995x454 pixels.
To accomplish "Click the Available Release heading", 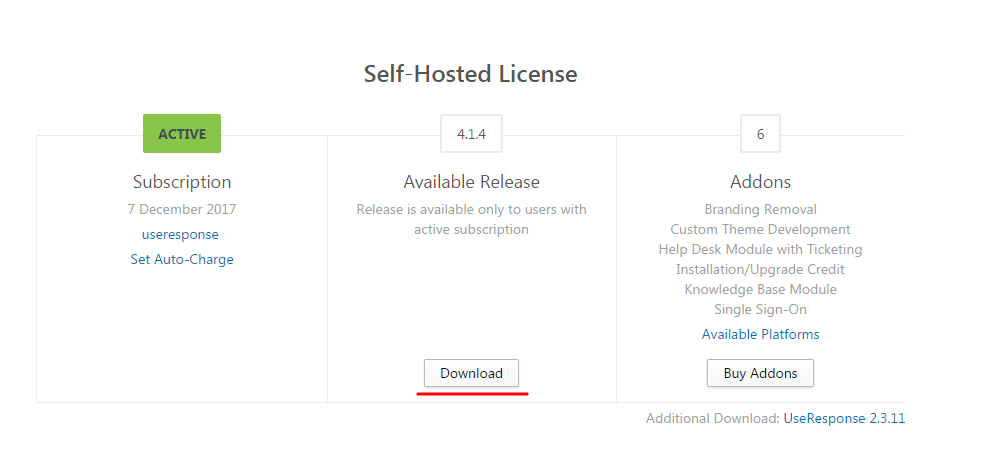I will (471, 182).
